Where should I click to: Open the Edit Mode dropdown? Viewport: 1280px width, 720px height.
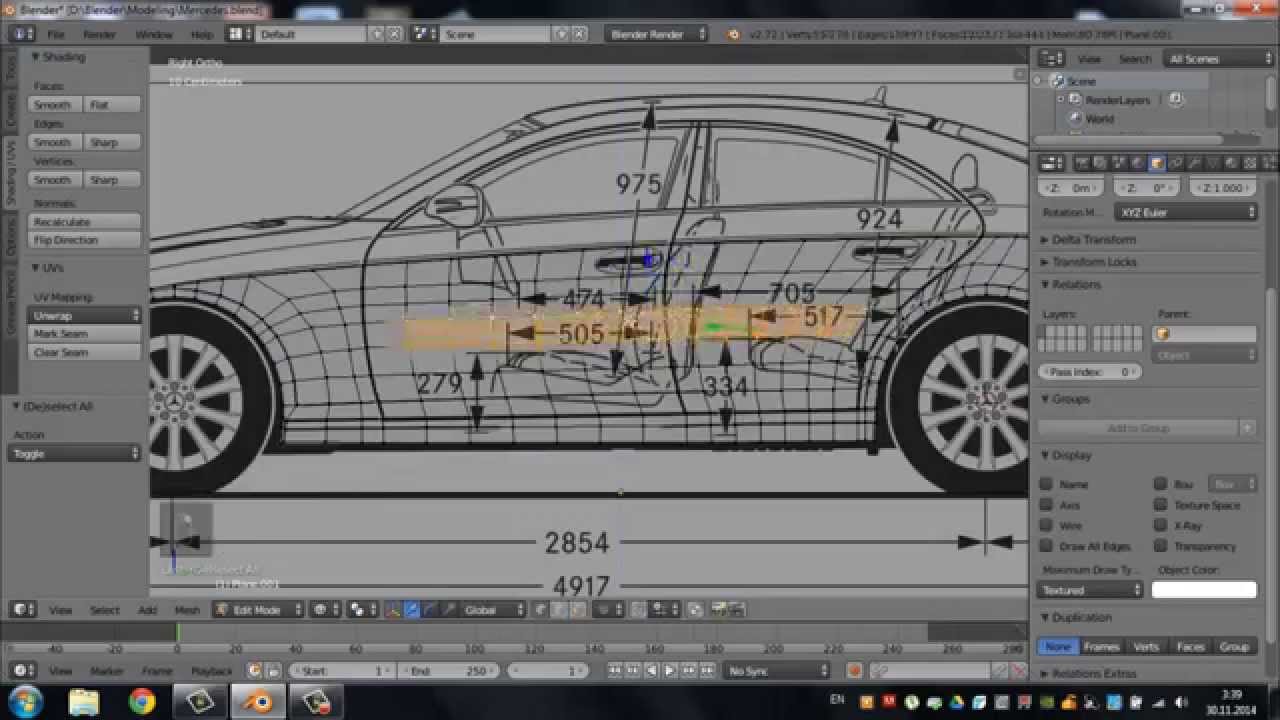[x=258, y=609]
